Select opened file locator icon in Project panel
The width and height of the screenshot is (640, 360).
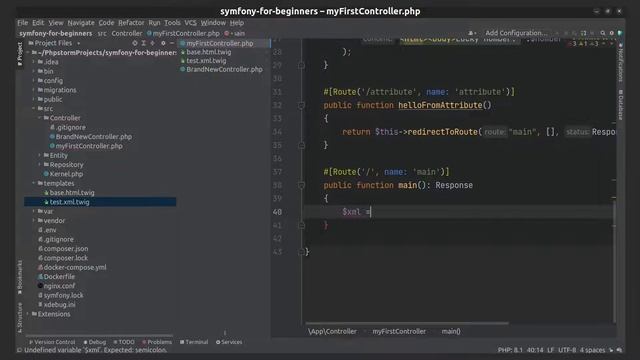pyautogui.click(x=135, y=43)
